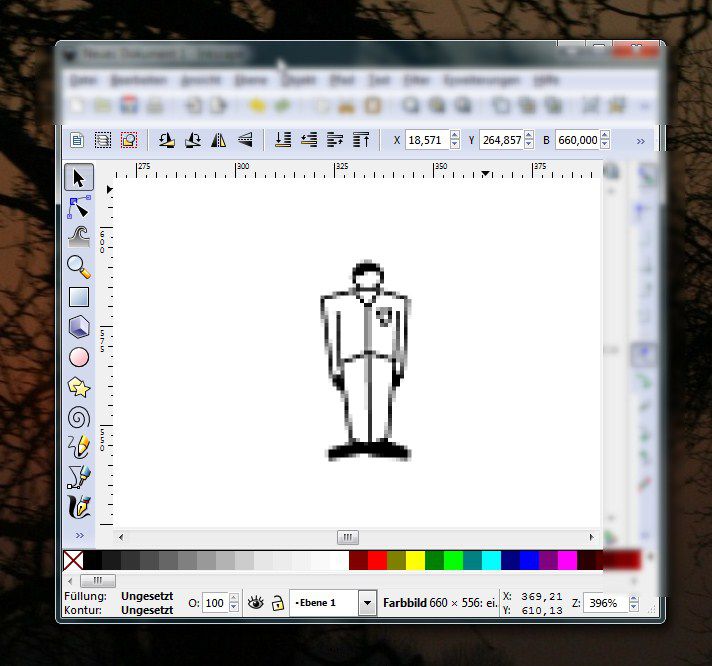Screen dimensions: 712x666
Task: Increase opacity with up stepper
Action: pyautogui.click(x=233, y=598)
